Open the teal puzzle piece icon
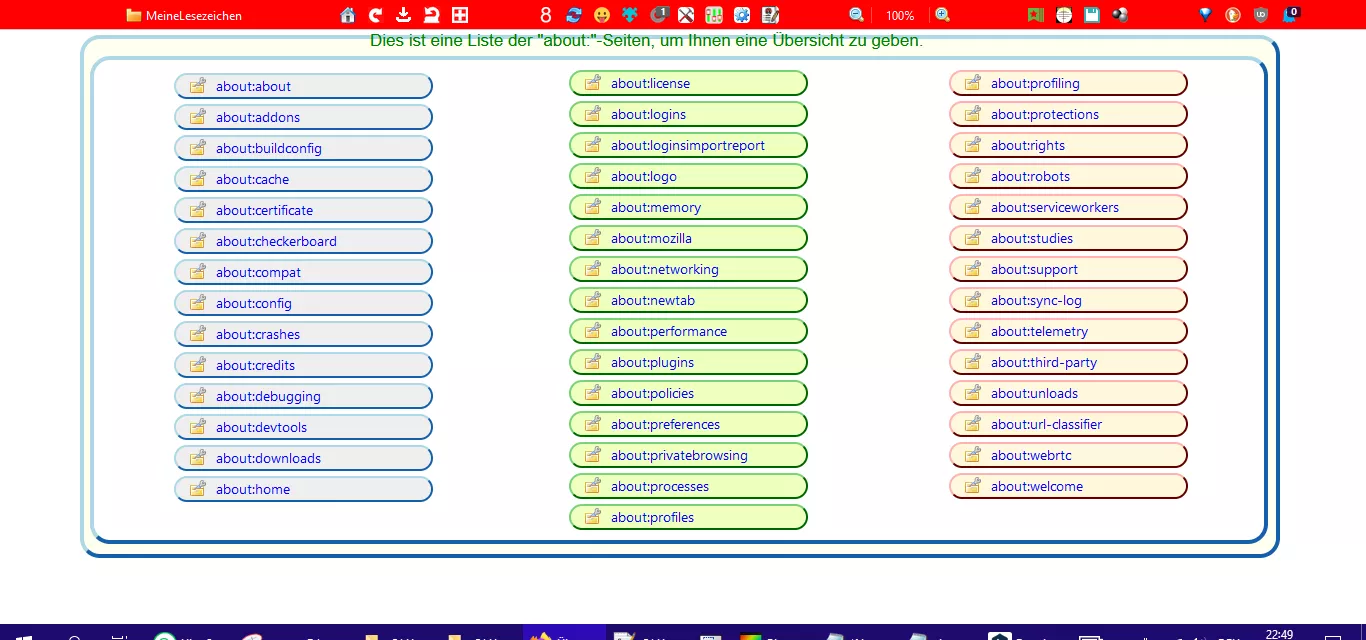The height and width of the screenshot is (640, 1366). click(630, 15)
